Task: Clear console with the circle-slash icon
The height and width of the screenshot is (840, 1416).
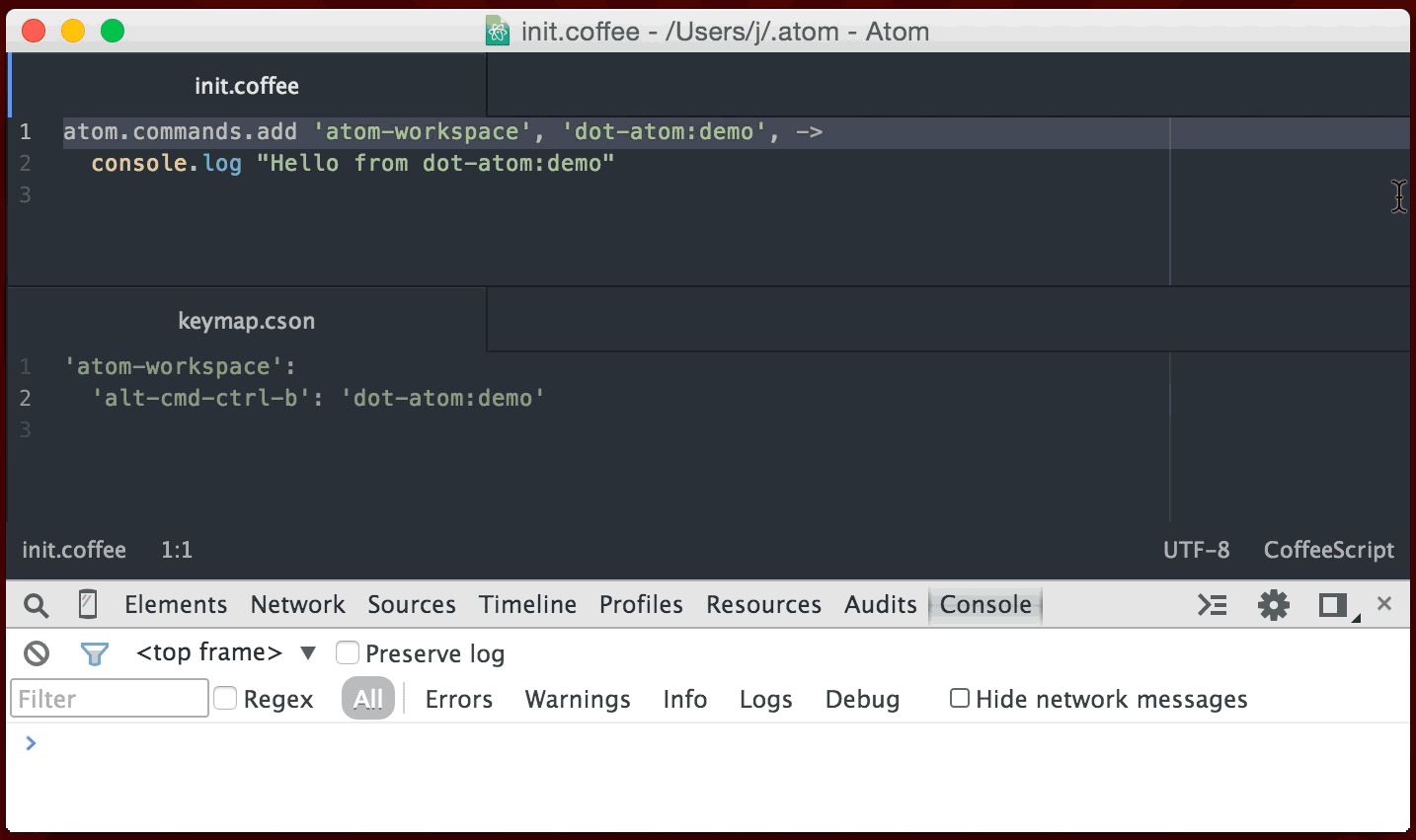Action: coord(37,652)
